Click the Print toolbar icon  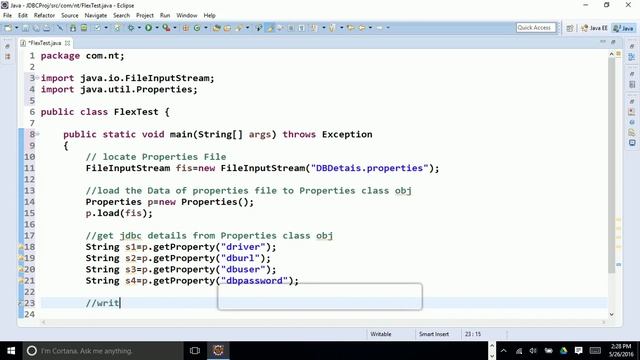coord(47,28)
